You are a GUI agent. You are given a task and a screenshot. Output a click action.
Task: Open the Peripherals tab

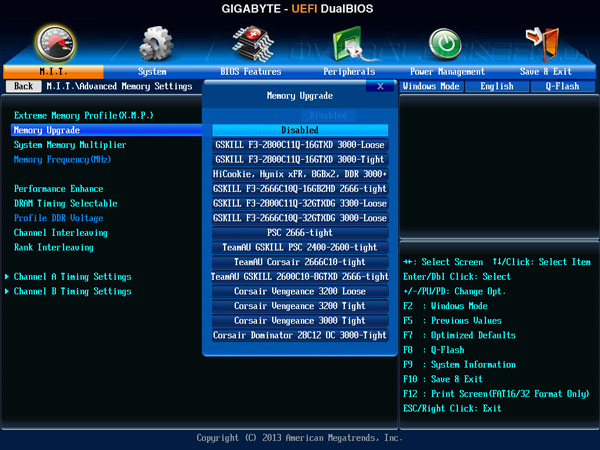349,72
